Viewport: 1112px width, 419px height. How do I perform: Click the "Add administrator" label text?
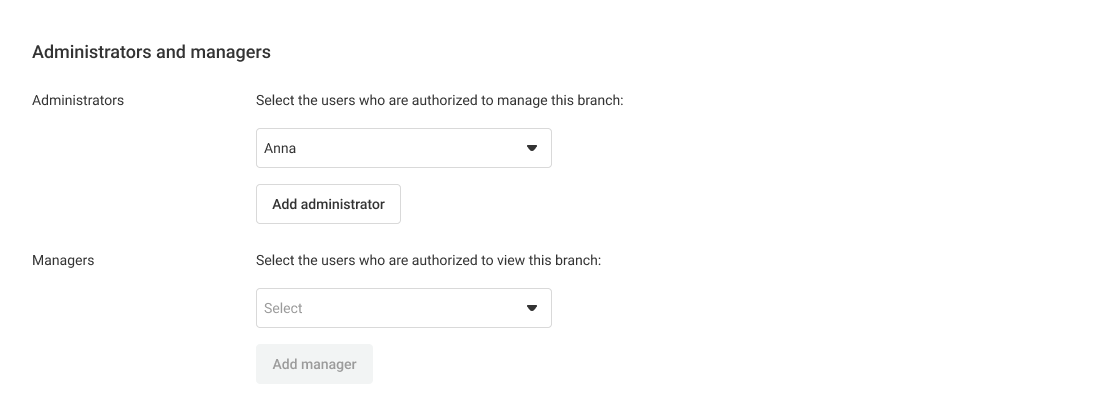pos(328,204)
